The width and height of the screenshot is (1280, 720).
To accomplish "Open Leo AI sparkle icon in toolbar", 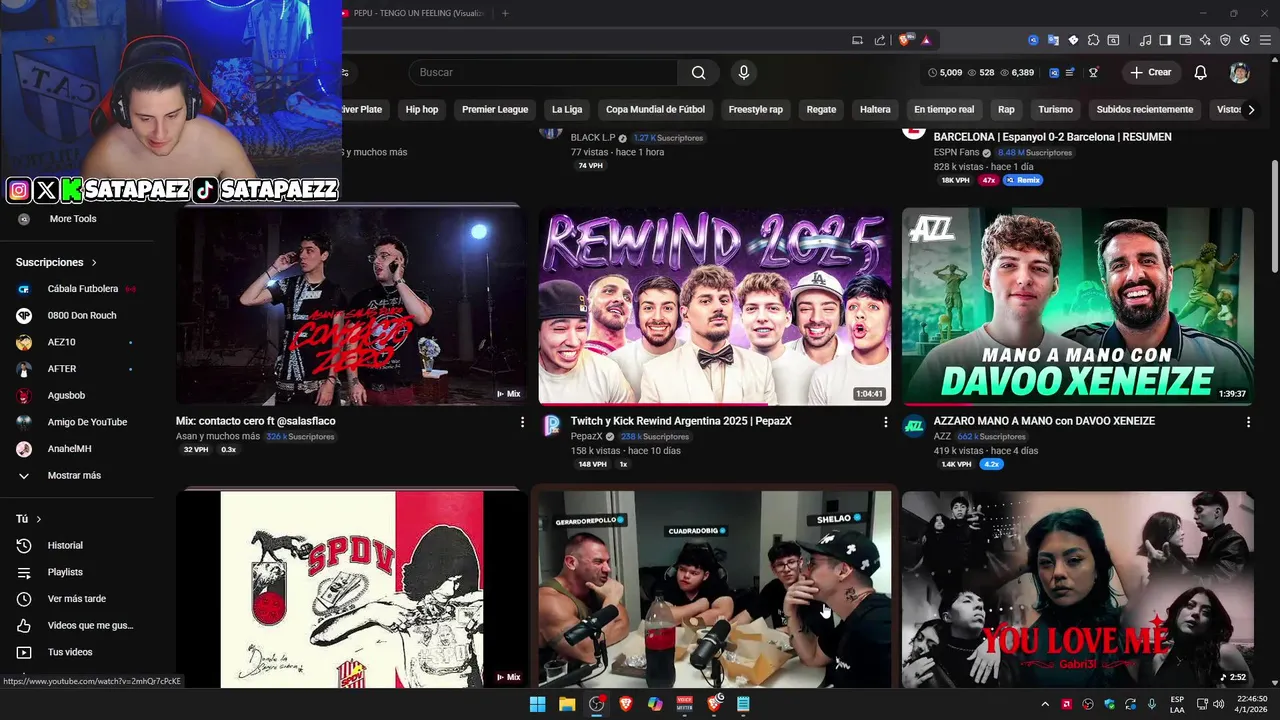I will click(x=1205, y=40).
